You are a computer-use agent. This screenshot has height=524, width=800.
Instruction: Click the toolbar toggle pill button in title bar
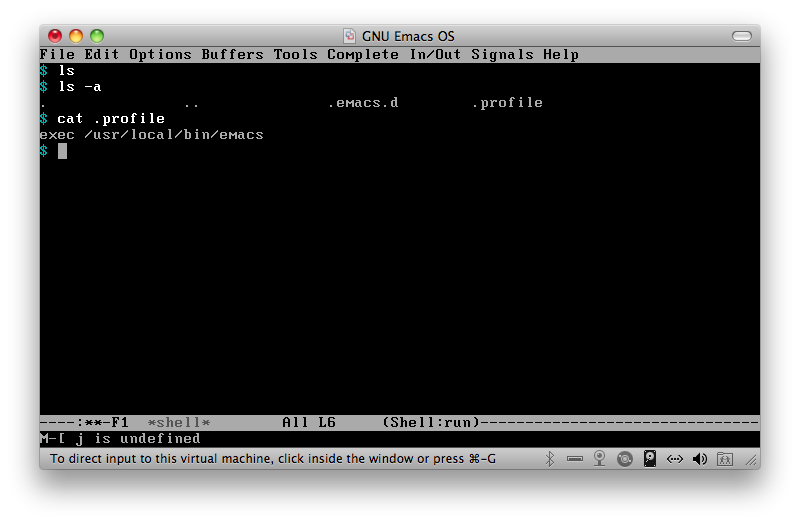[x=741, y=36]
